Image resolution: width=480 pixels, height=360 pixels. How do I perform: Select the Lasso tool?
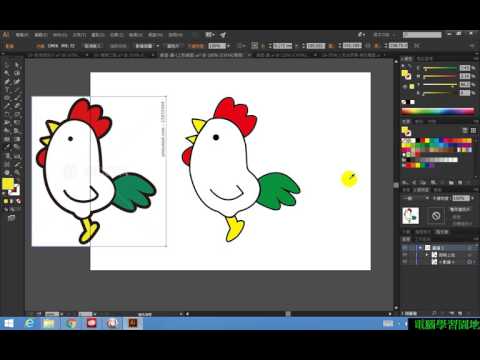17,73
